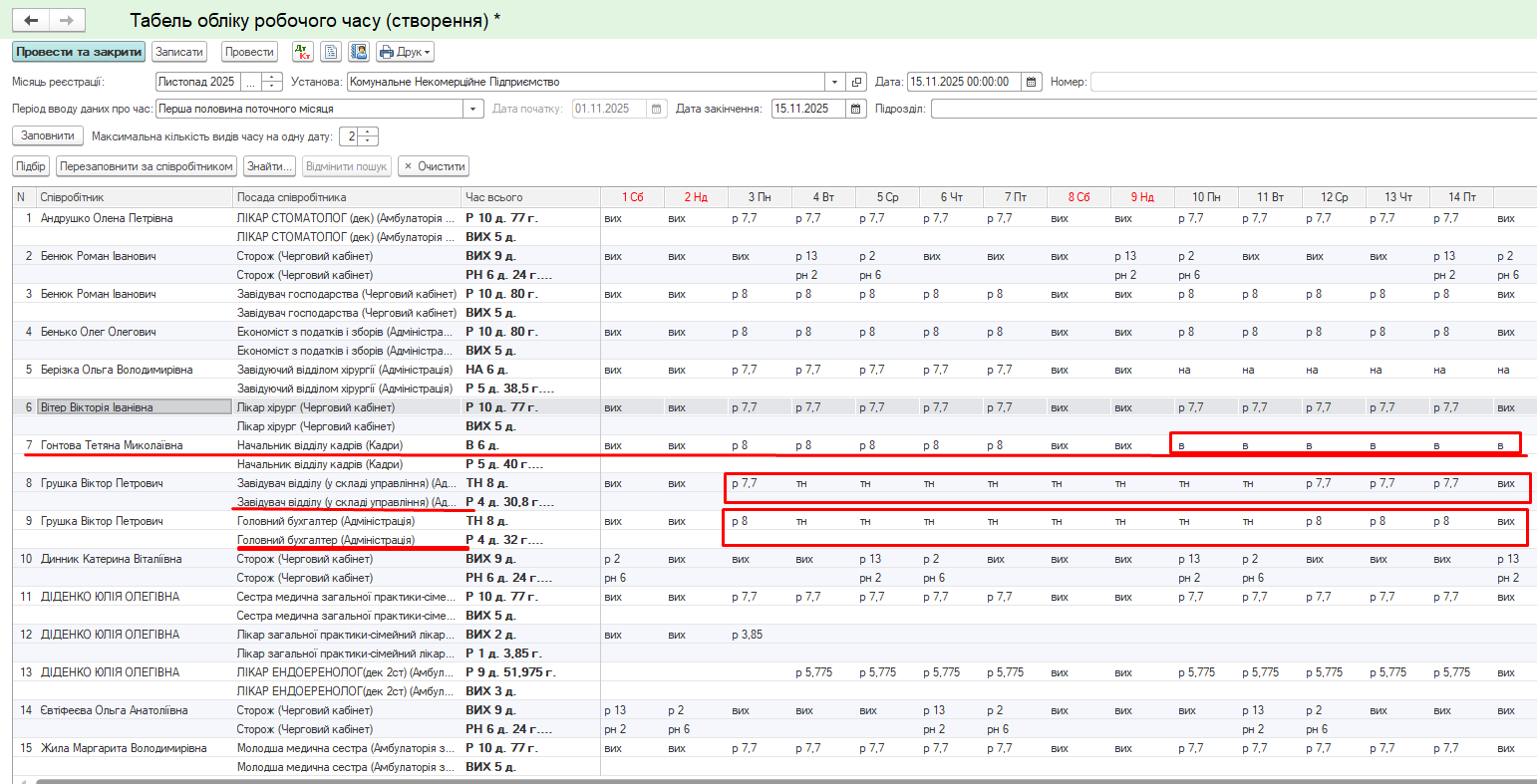The height and width of the screenshot is (784, 1537).
Task: Open calendar for Дата закінчення field
Action: tap(856, 109)
